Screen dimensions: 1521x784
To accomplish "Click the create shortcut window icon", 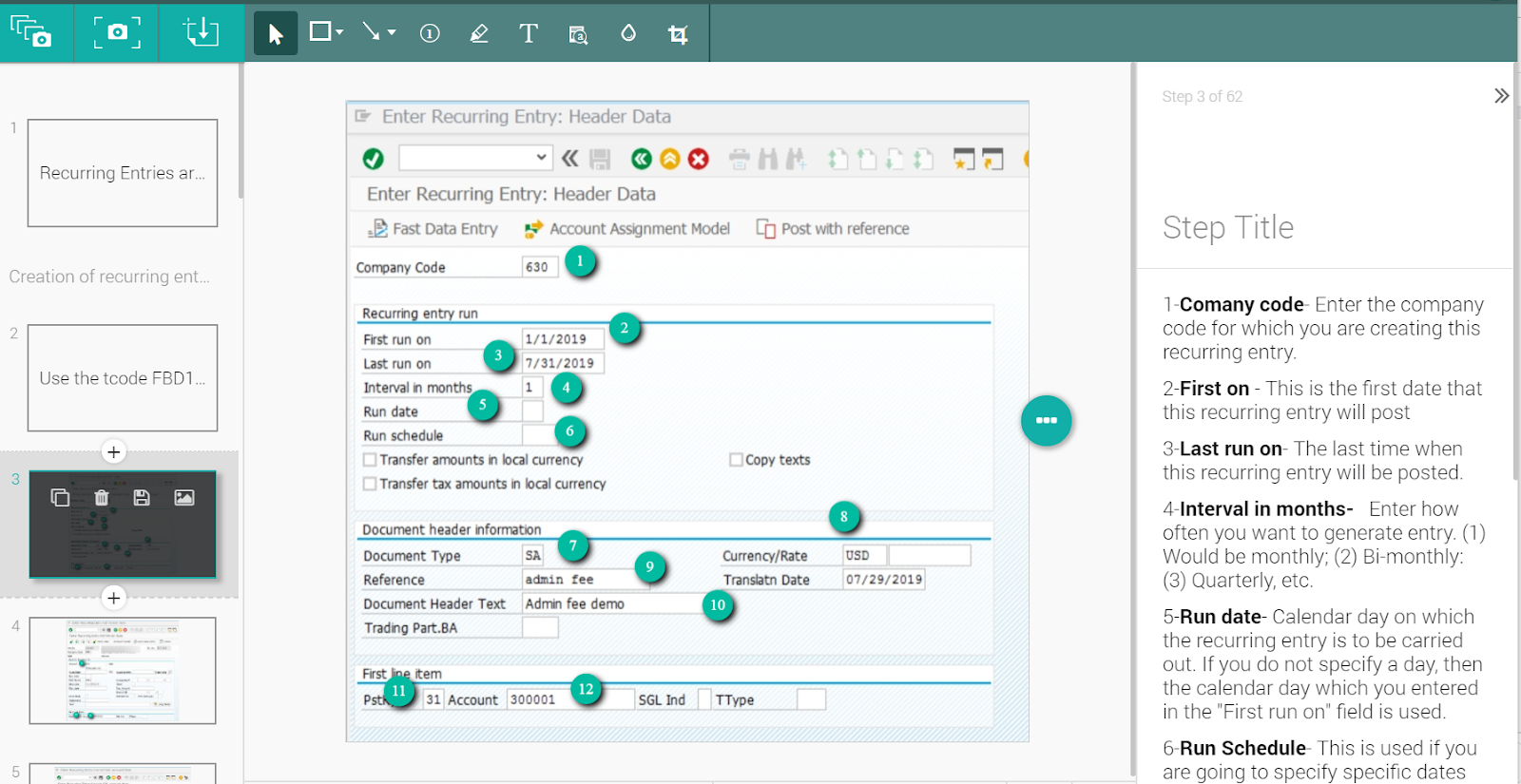I will pyautogui.click(x=992, y=159).
